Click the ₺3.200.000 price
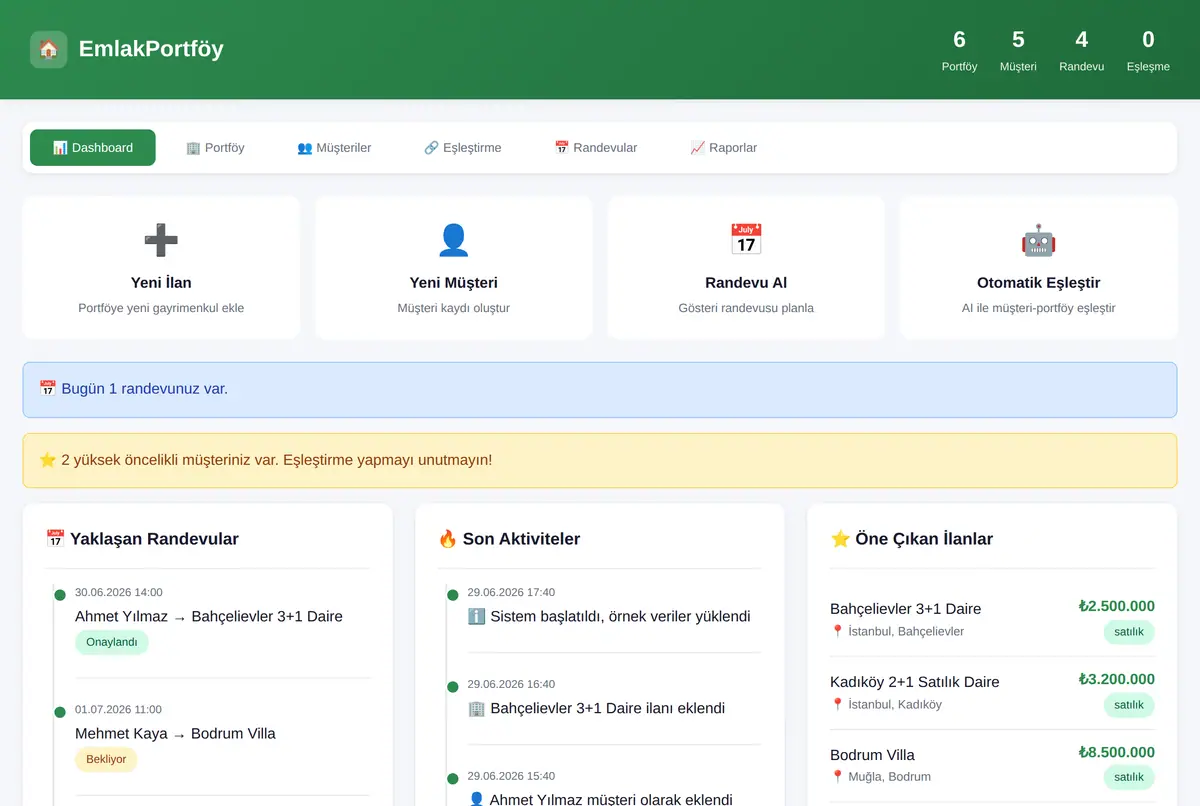This screenshot has height=806, width=1200. point(1117,679)
